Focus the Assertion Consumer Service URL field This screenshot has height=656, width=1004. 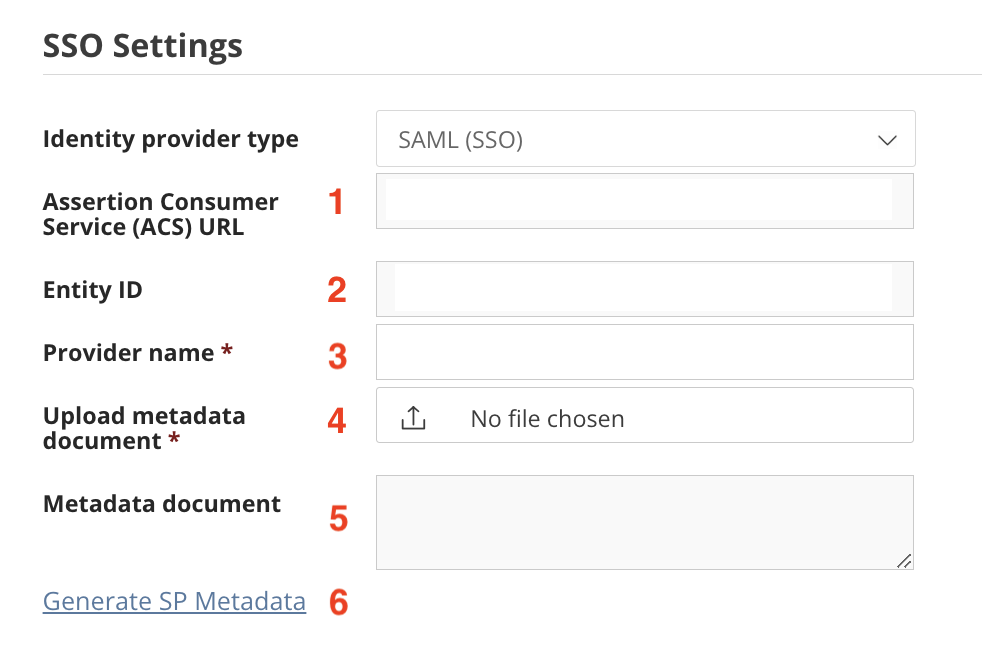pyautogui.click(x=645, y=201)
